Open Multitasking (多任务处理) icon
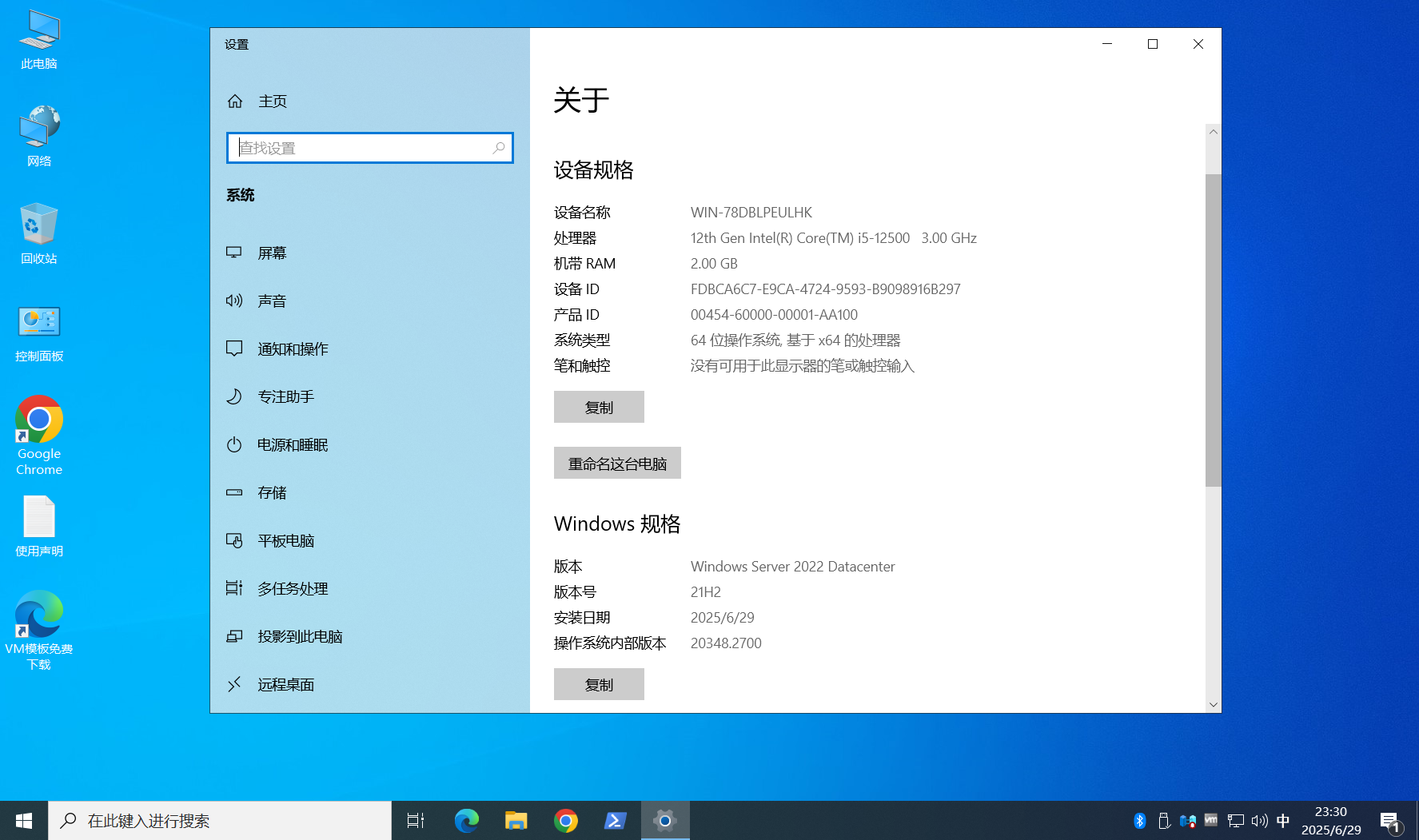This screenshot has height=840, width=1419. pos(234,588)
